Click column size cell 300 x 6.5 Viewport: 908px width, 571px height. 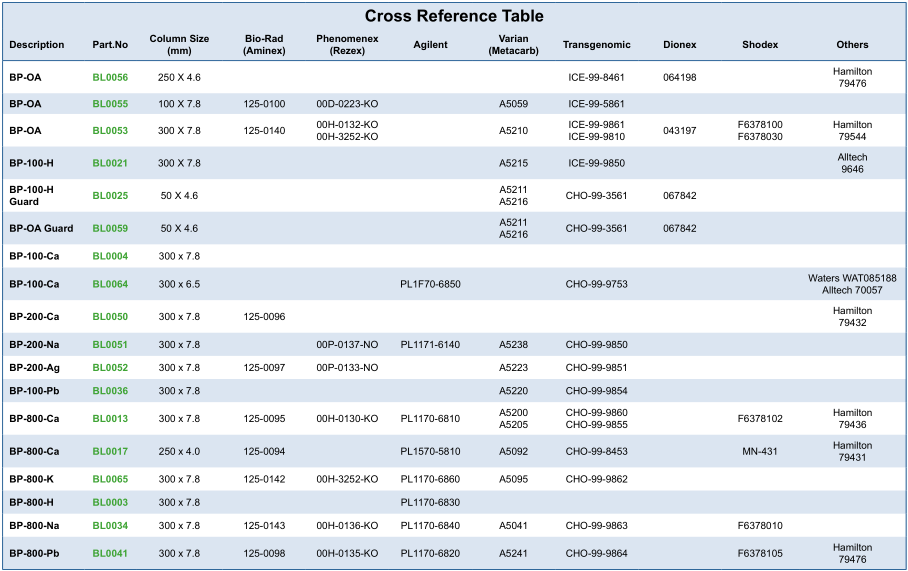(x=179, y=284)
